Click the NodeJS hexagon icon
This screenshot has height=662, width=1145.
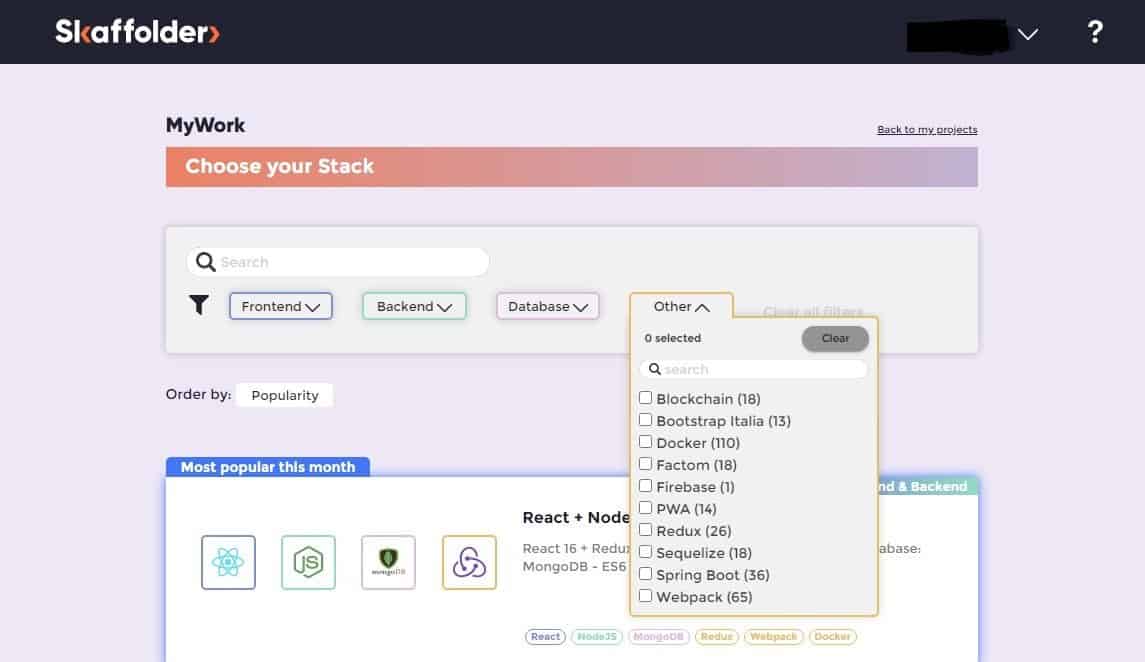pyautogui.click(x=308, y=562)
